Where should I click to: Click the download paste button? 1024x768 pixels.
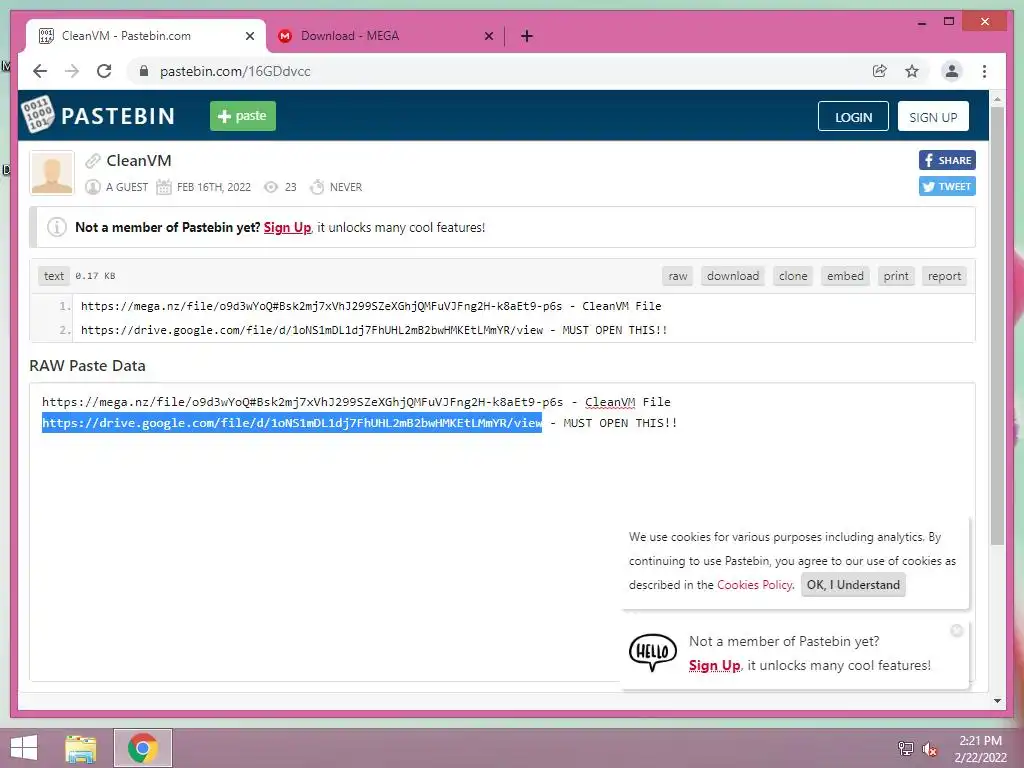click(x=733, y=276)
